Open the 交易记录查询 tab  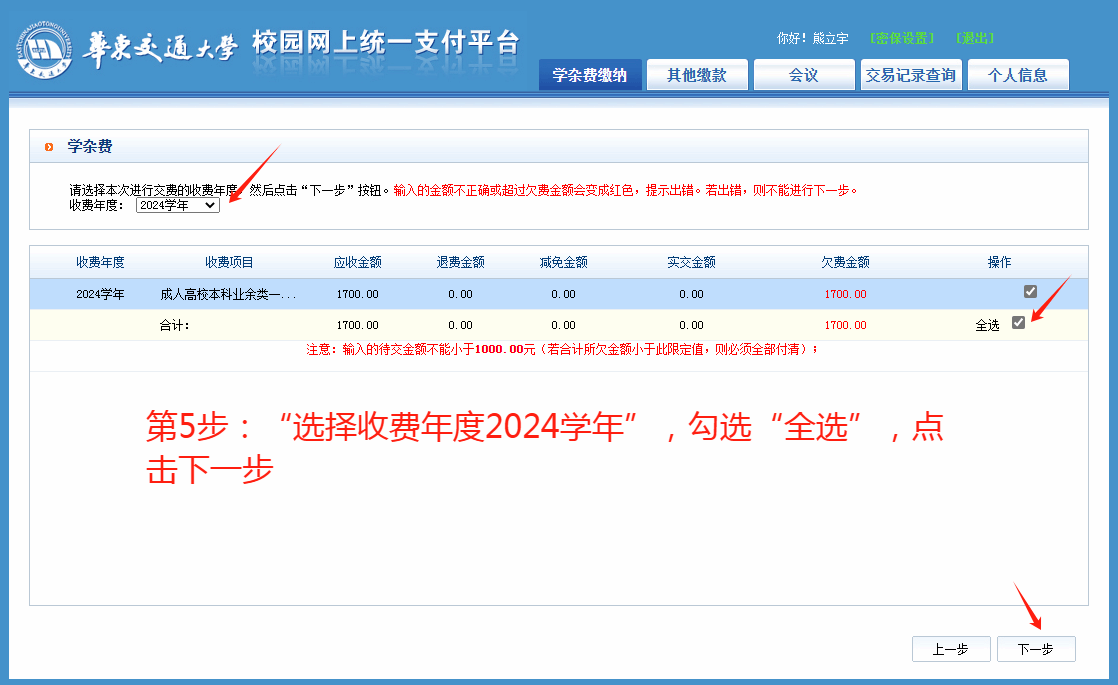click(x=911, y=75)
